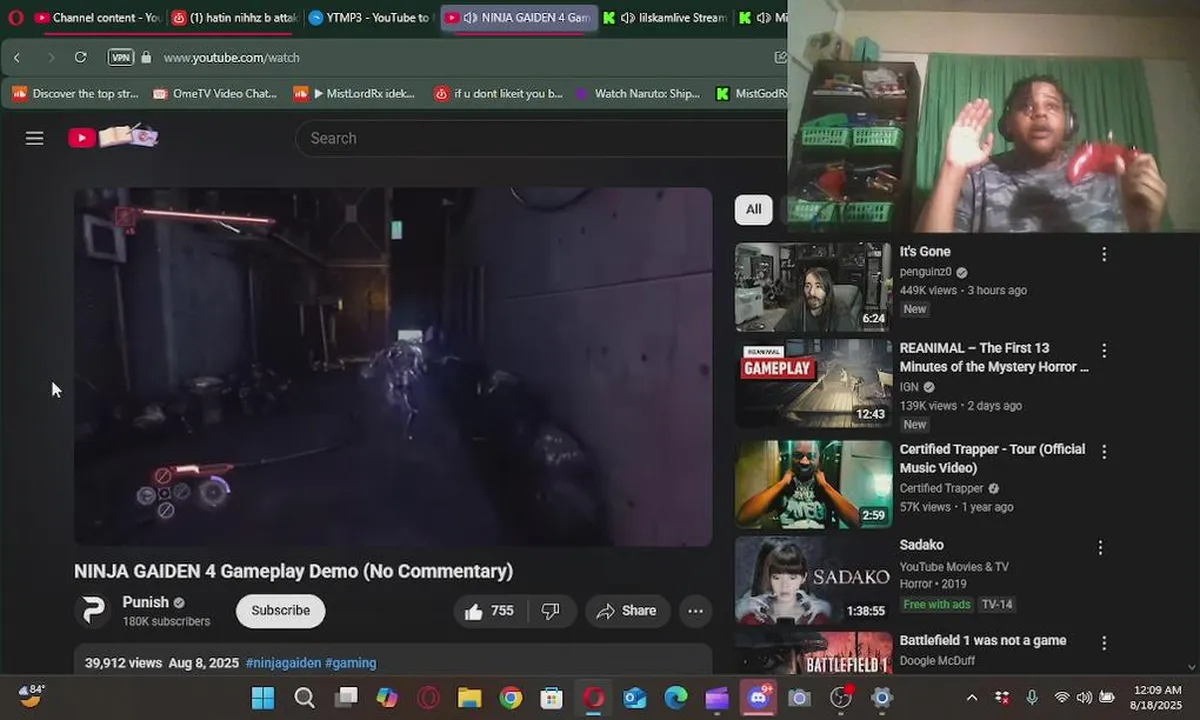
Task: Open Certified Trapper Tour video title
Action: click(x=992, y=458)
